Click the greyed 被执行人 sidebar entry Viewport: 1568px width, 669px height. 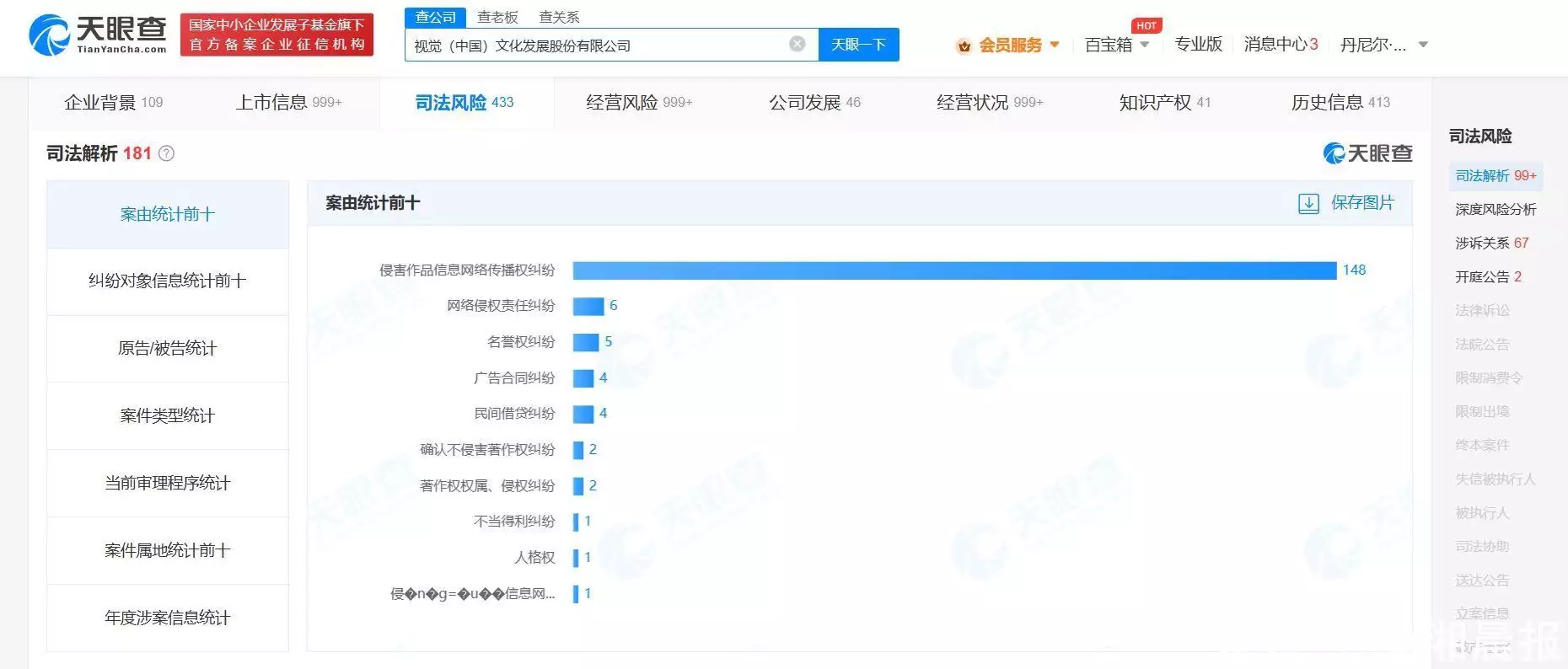point(1482,513)
